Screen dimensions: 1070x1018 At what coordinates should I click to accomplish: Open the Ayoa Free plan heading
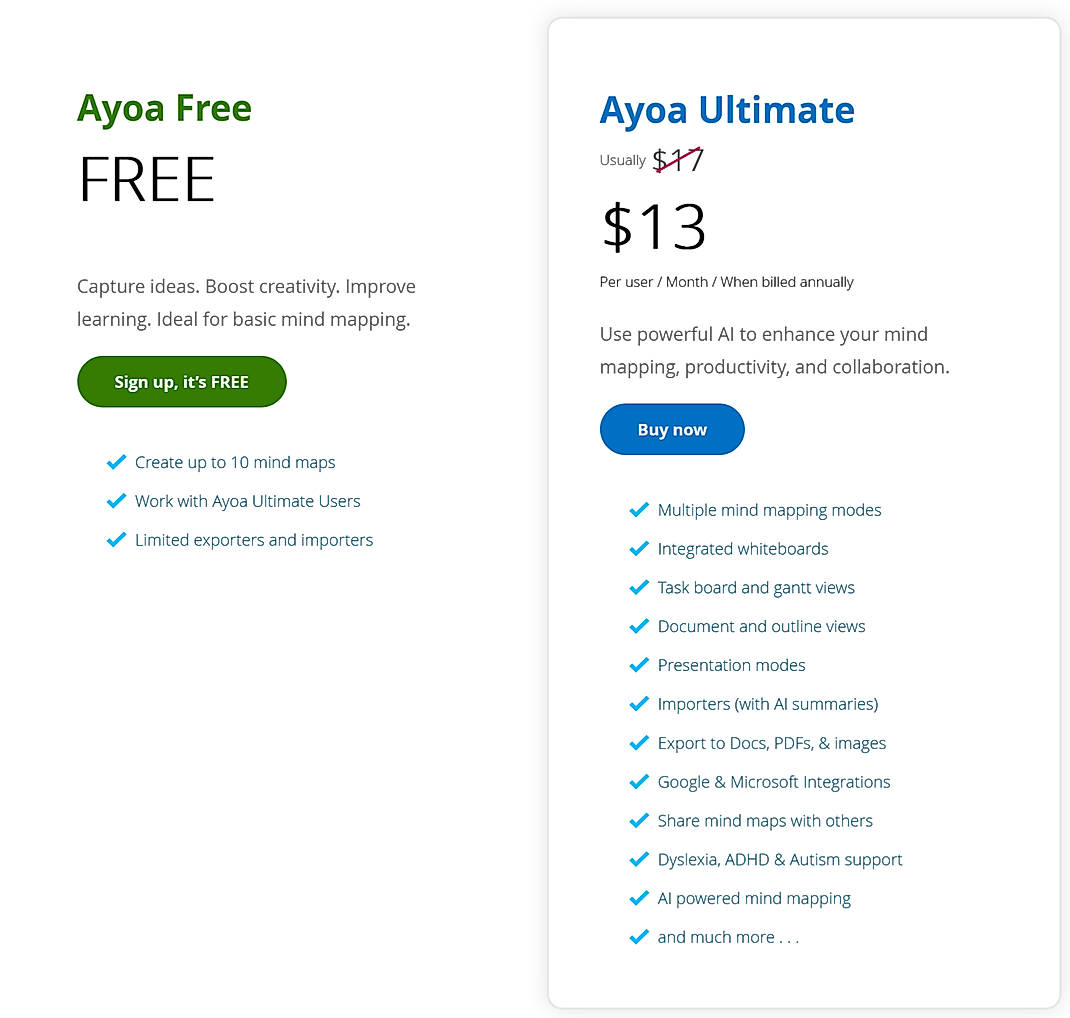pos(164,107)
